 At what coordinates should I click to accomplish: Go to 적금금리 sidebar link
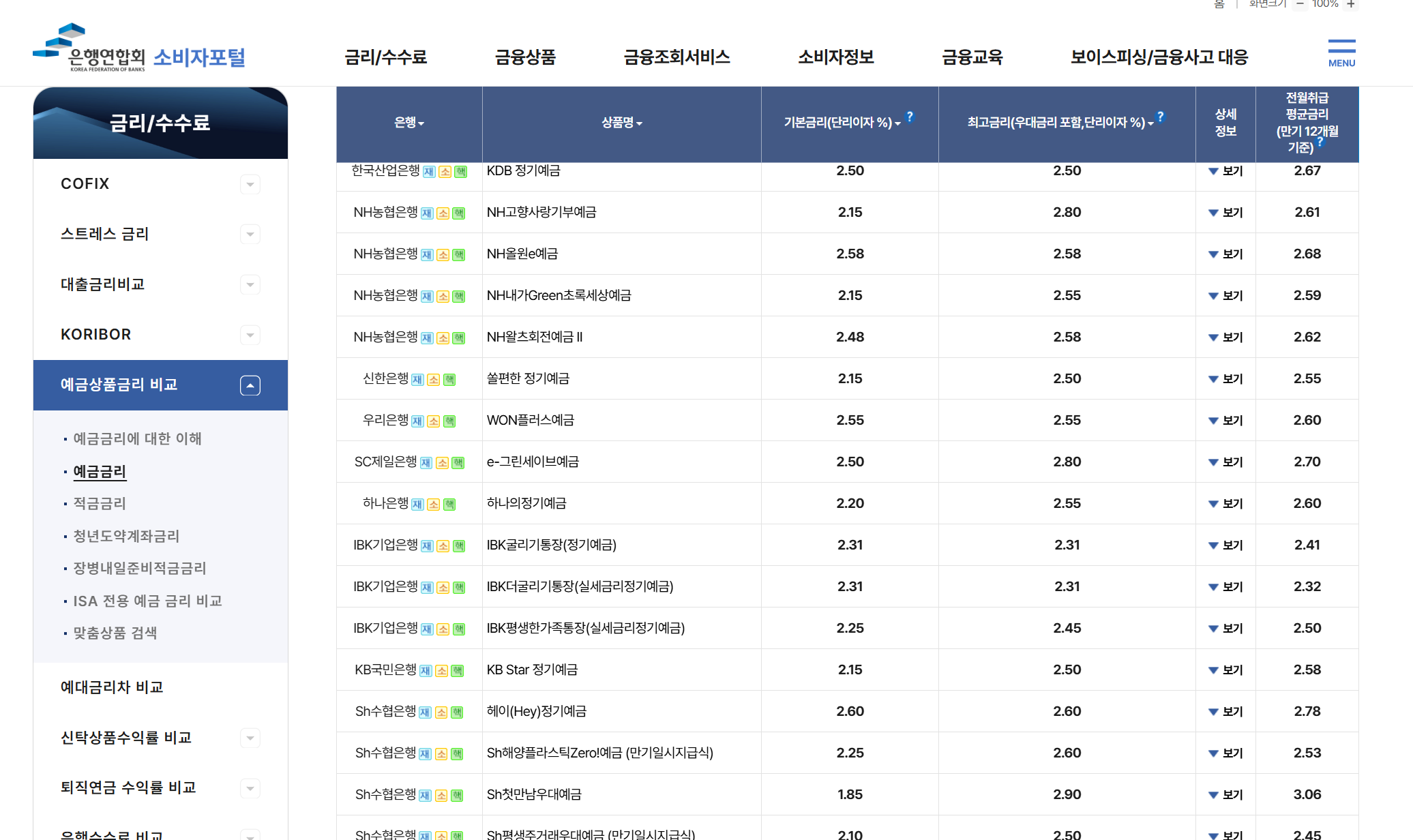click(100, 504)
